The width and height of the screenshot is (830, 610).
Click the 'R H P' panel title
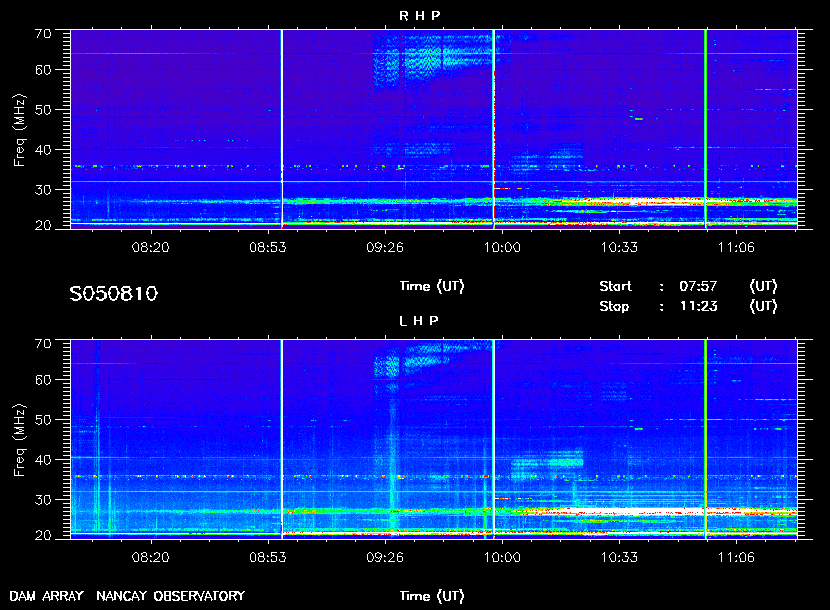[420, 16]
